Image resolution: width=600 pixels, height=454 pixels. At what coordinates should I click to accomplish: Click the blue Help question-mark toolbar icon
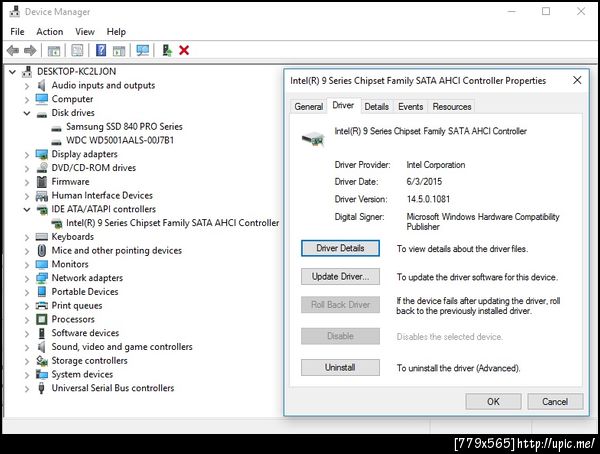point(101,50)
